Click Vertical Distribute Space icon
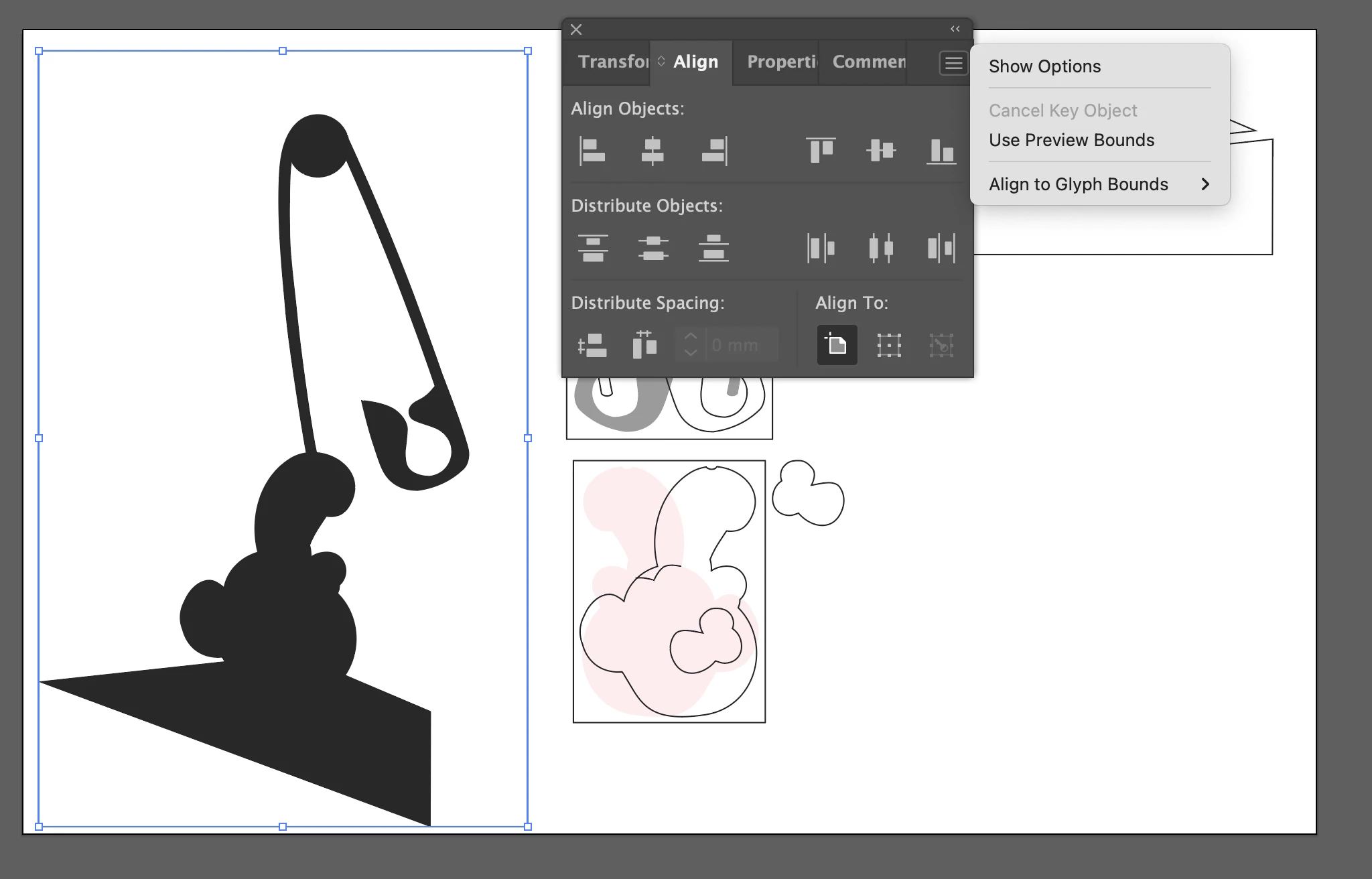Image resolution: width=1372 pixels, height=879 pixels. click(x=592, y=345)
